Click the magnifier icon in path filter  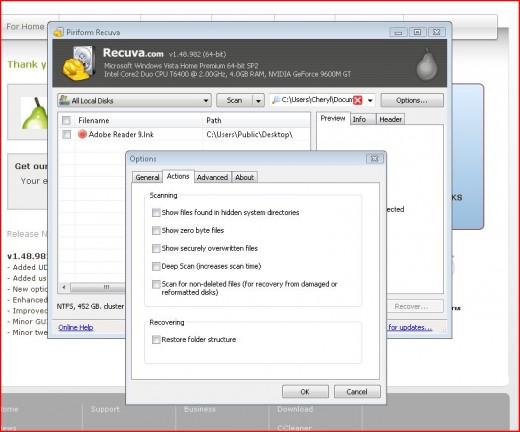coord(276,100)
